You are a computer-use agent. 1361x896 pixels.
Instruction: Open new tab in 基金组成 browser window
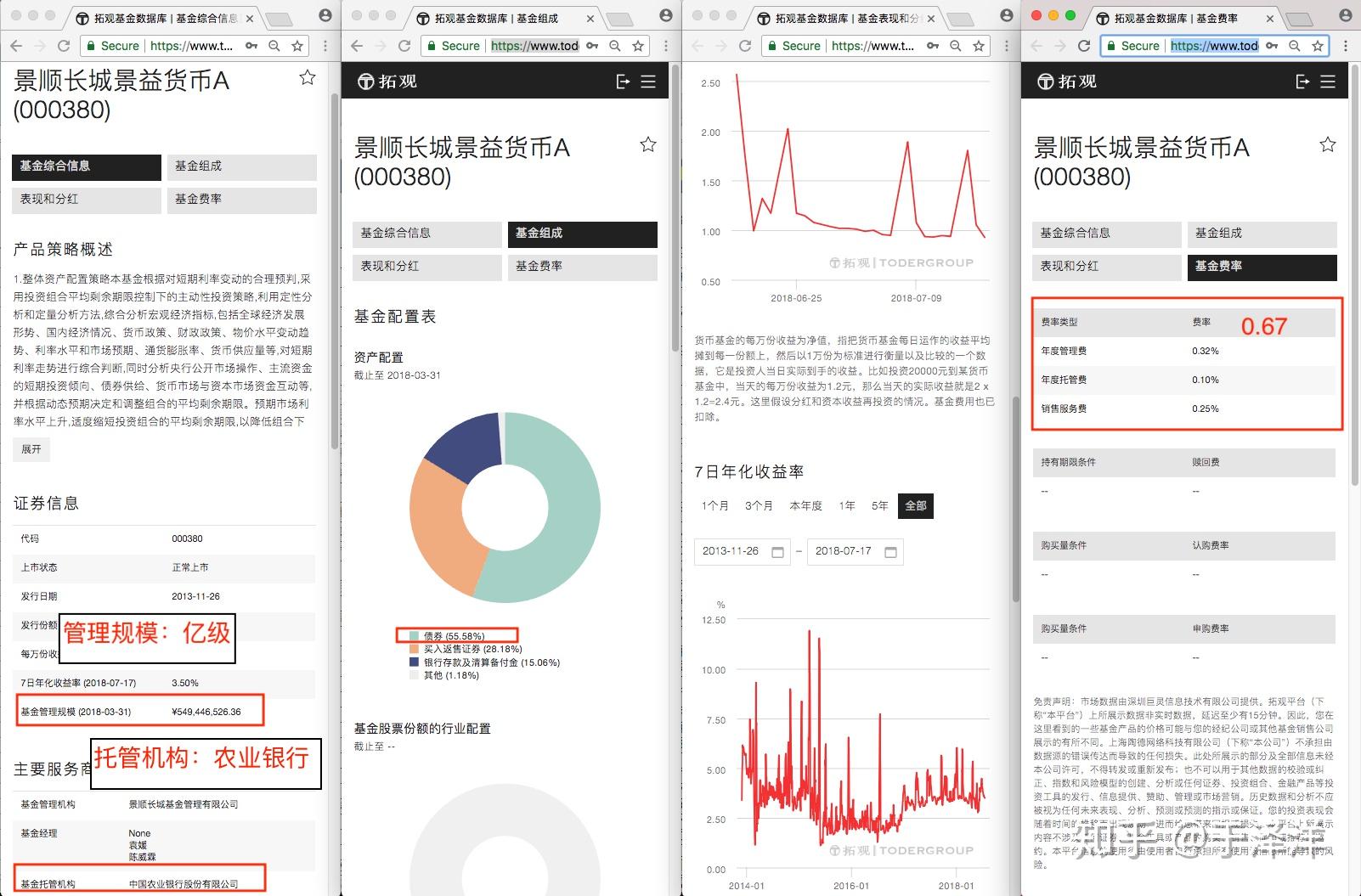point(619,19)
